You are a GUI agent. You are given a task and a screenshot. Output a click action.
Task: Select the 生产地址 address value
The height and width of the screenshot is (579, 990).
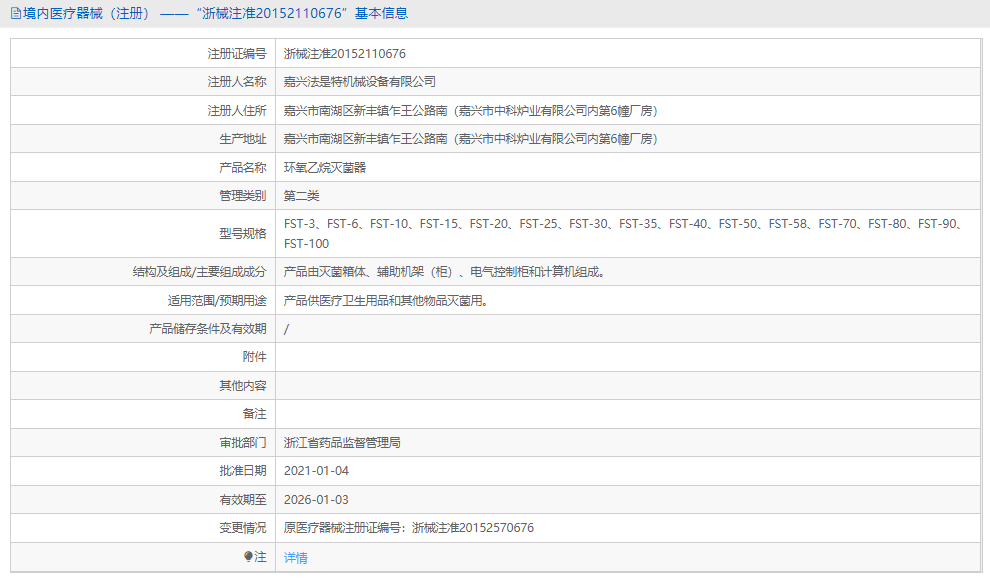(471, 139)
